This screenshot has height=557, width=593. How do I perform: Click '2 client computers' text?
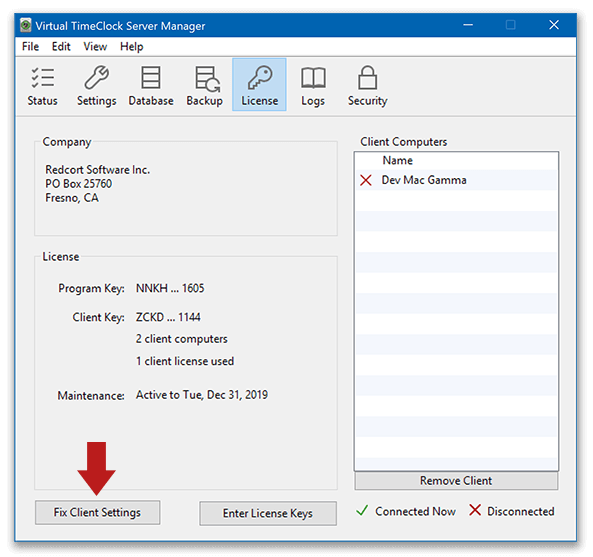182,339
